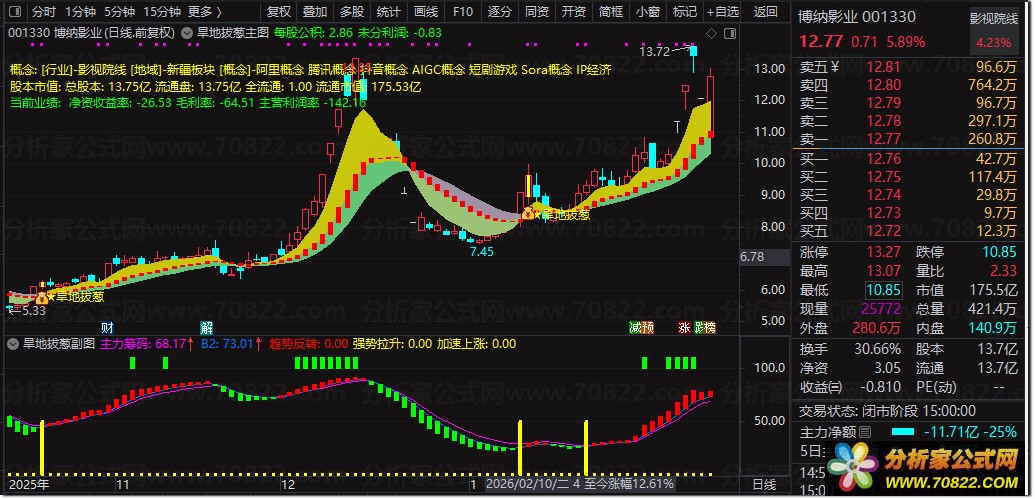
Task: Click the 叠加 overlay button
Action: point(315,11)
